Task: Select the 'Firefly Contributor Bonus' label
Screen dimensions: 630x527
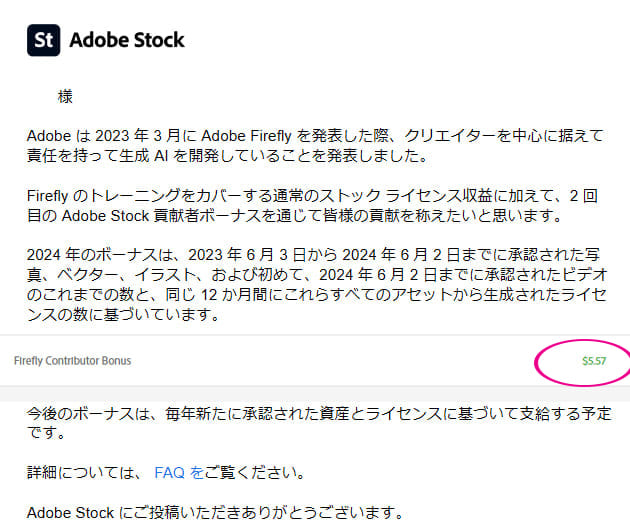Action: pos(72,361)
